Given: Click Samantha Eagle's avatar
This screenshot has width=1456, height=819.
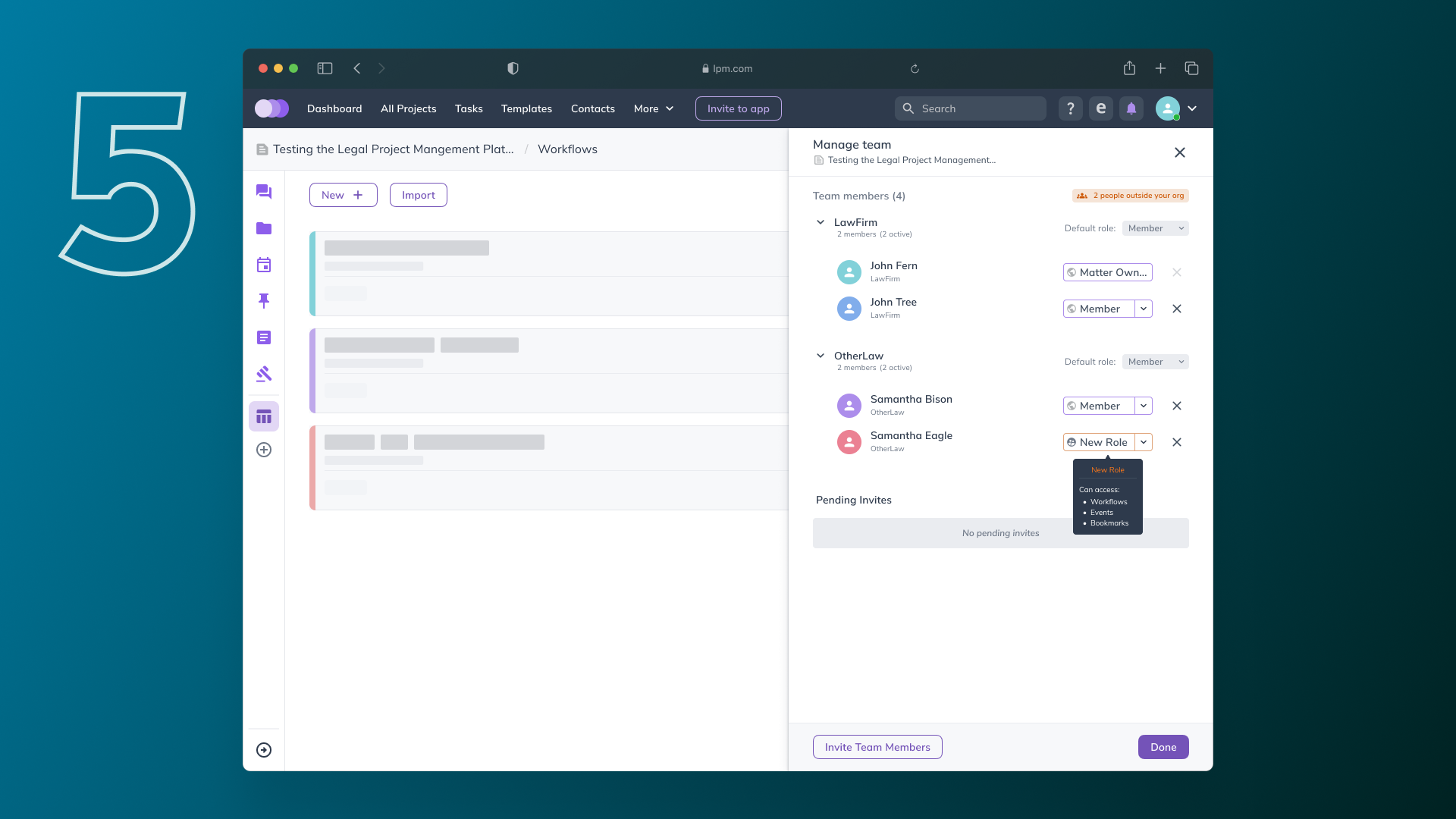Looking at the screenshot, I should pos(849,441).
